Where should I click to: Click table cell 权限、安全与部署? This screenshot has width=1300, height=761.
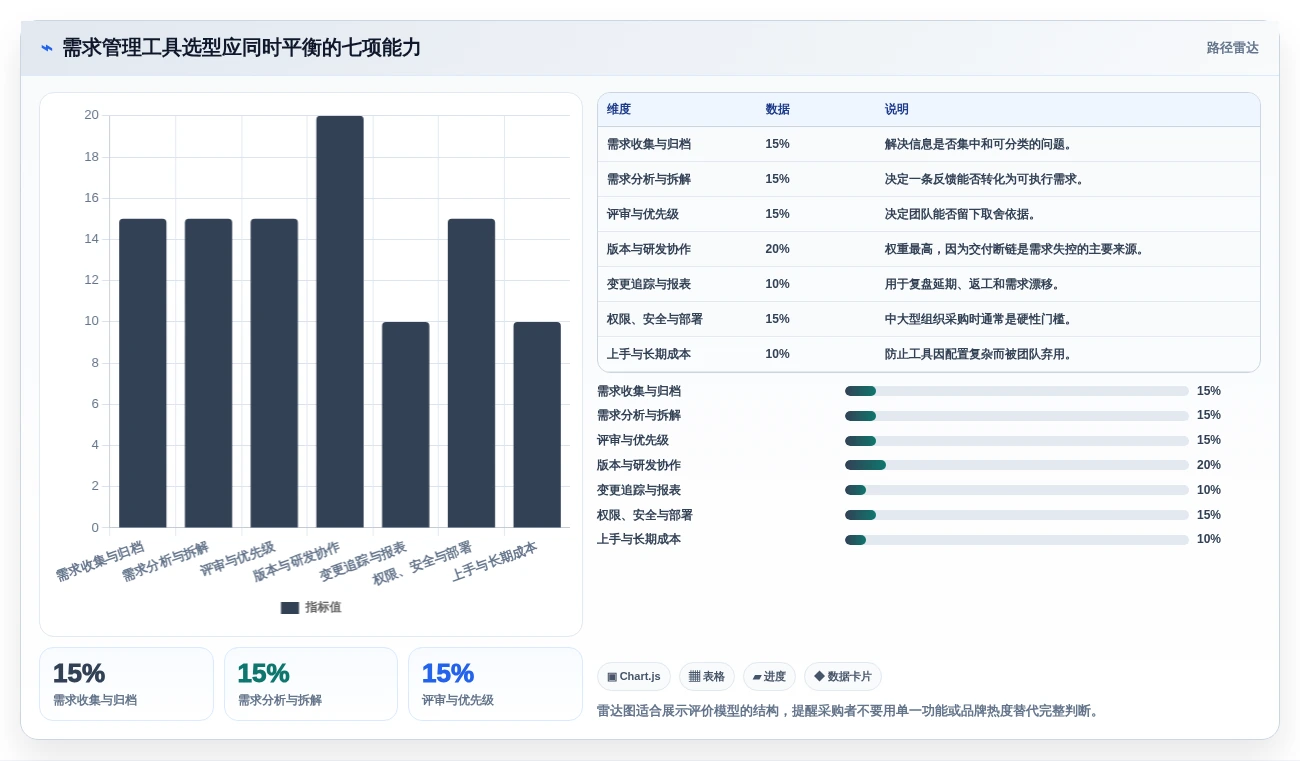pyautogui.click(x=655, y=319)
